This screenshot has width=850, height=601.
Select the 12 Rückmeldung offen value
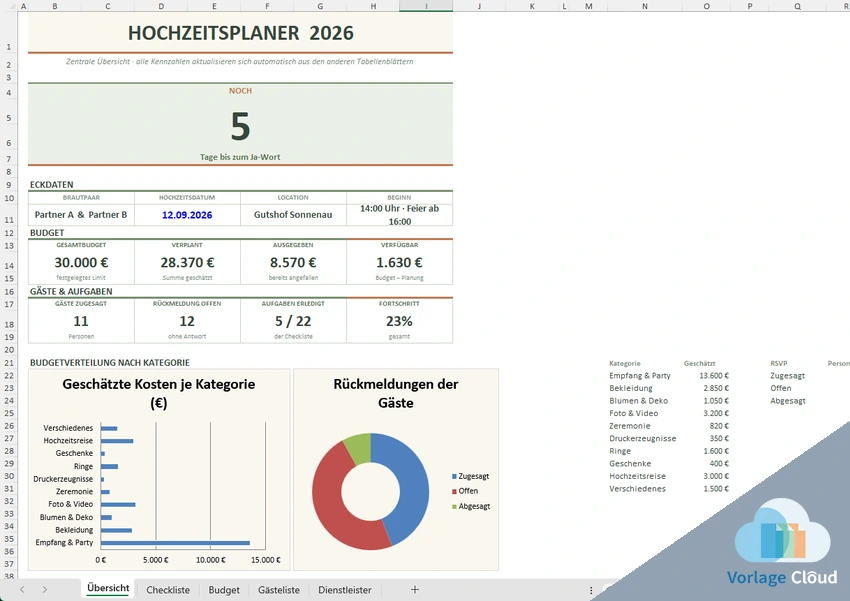click(187, 321)
